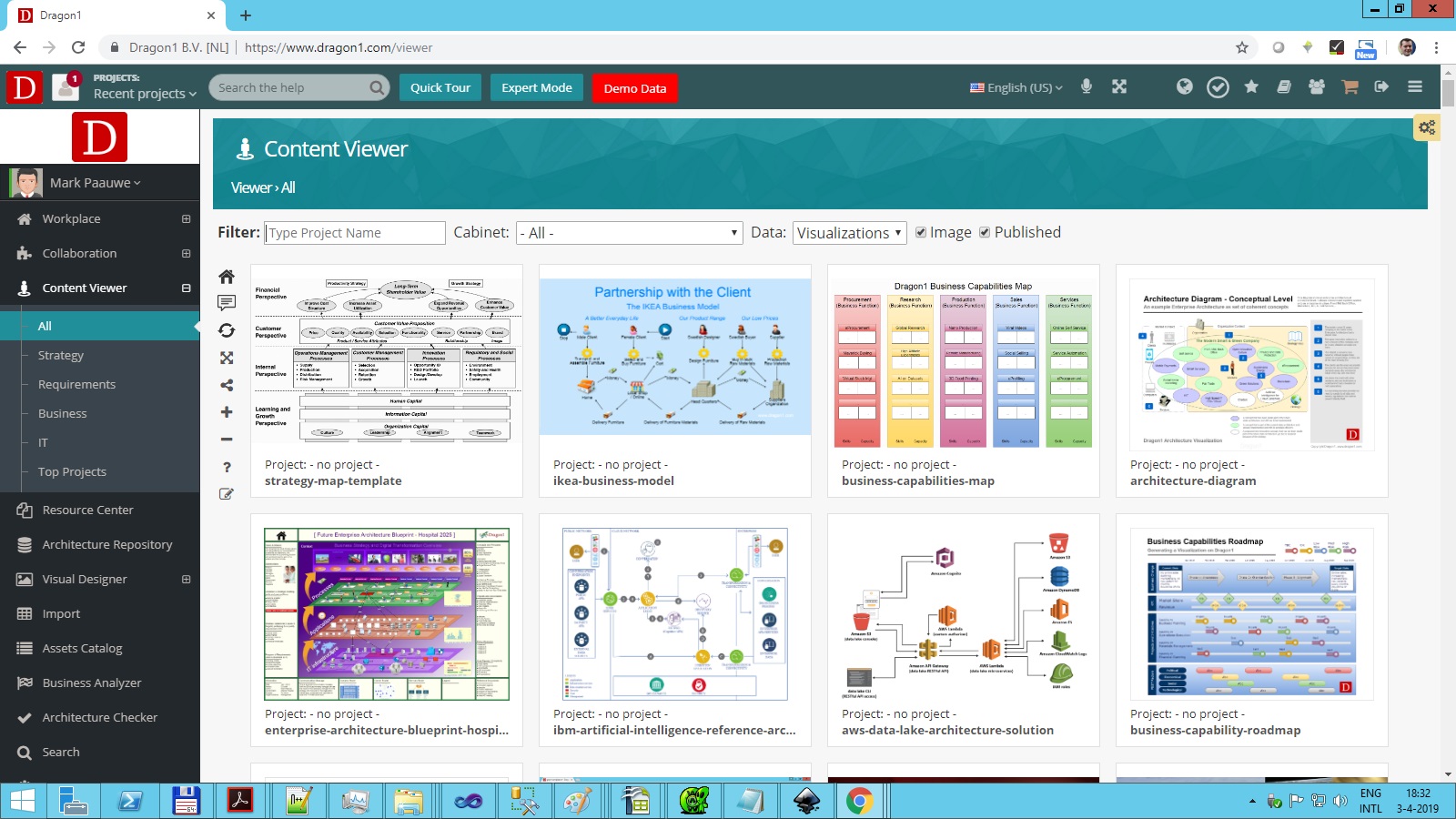Viewport: 1456px width, 819px height.
Task: Open the comments speech bubble icon
Action: [227, 303]
